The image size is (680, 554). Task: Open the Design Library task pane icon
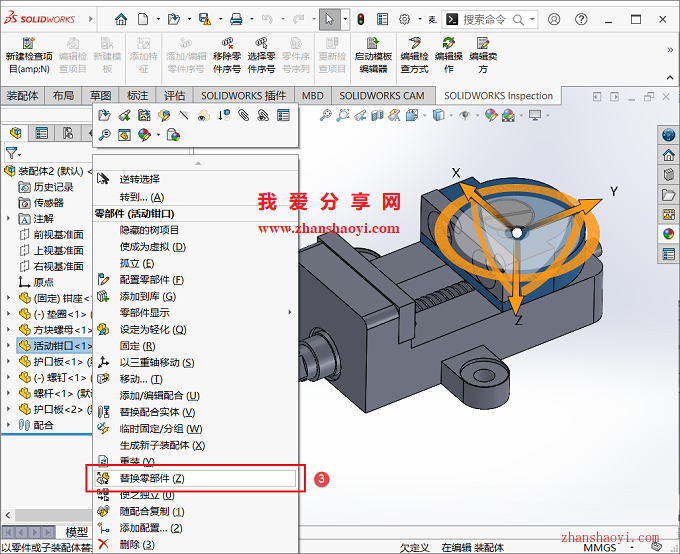tap(668, 174)
